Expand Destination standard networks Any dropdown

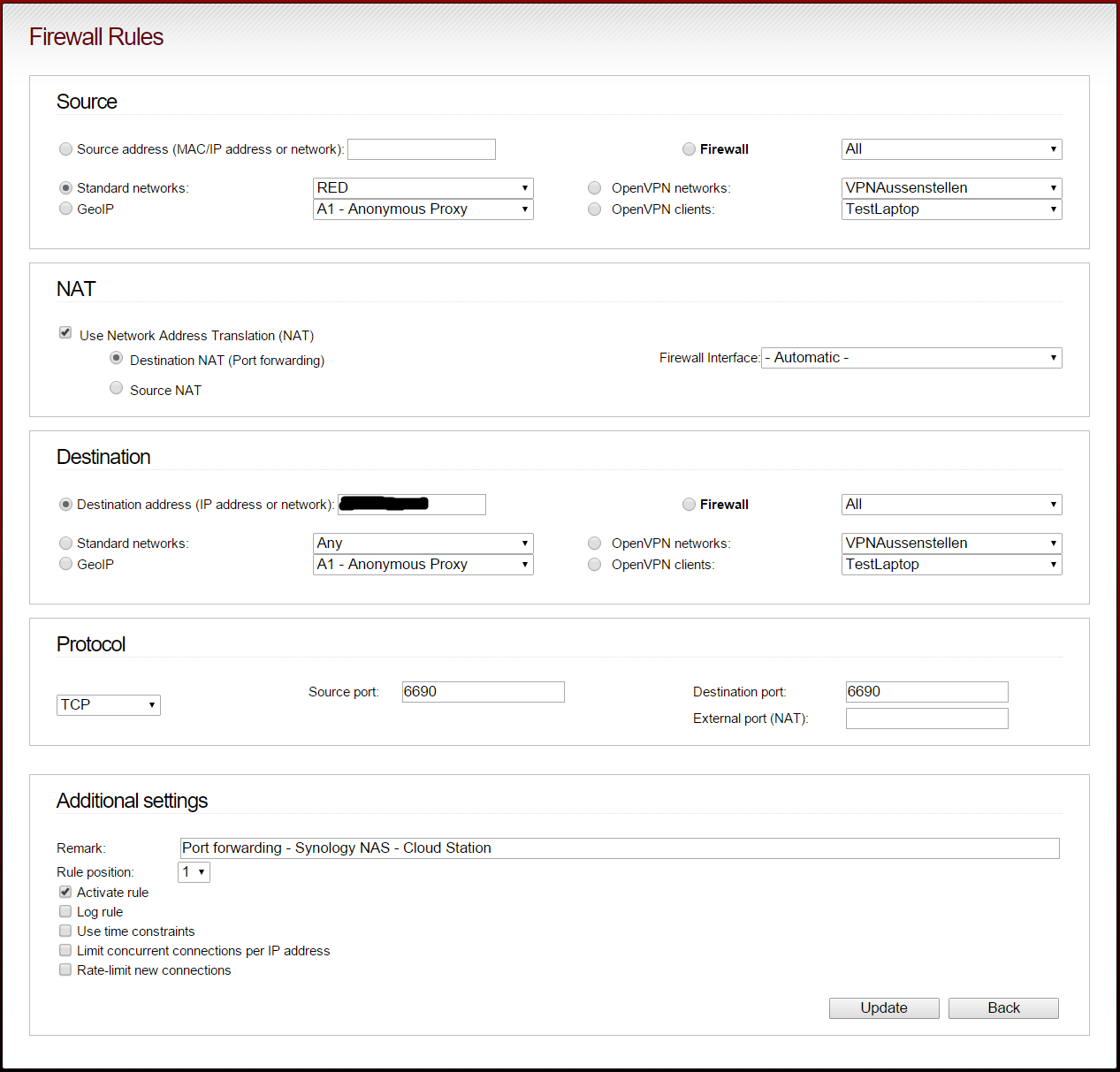(x=423, y=544)
